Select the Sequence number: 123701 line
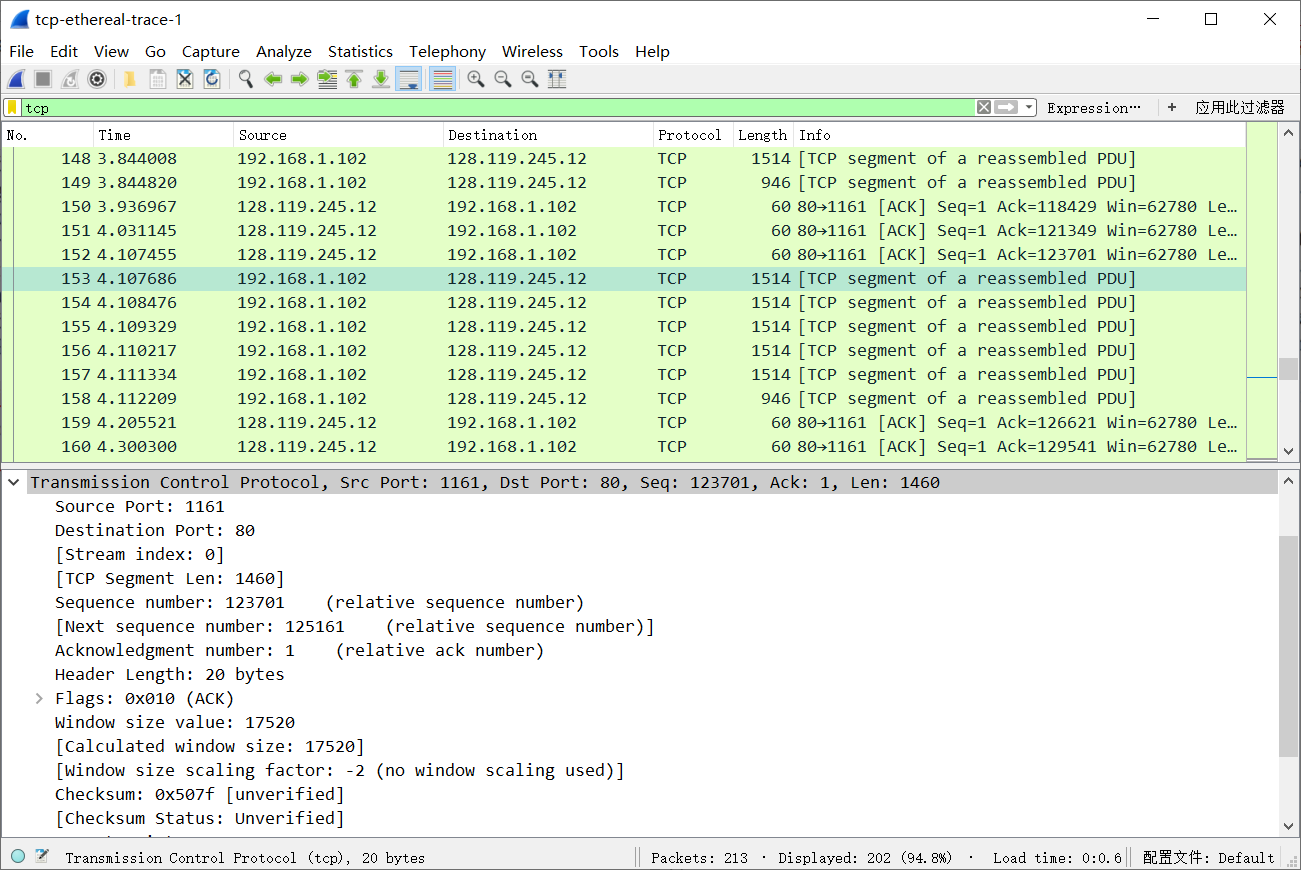The width and height of the screenshot is (1301, 870). pyautogui.click(x=319, y=602)
